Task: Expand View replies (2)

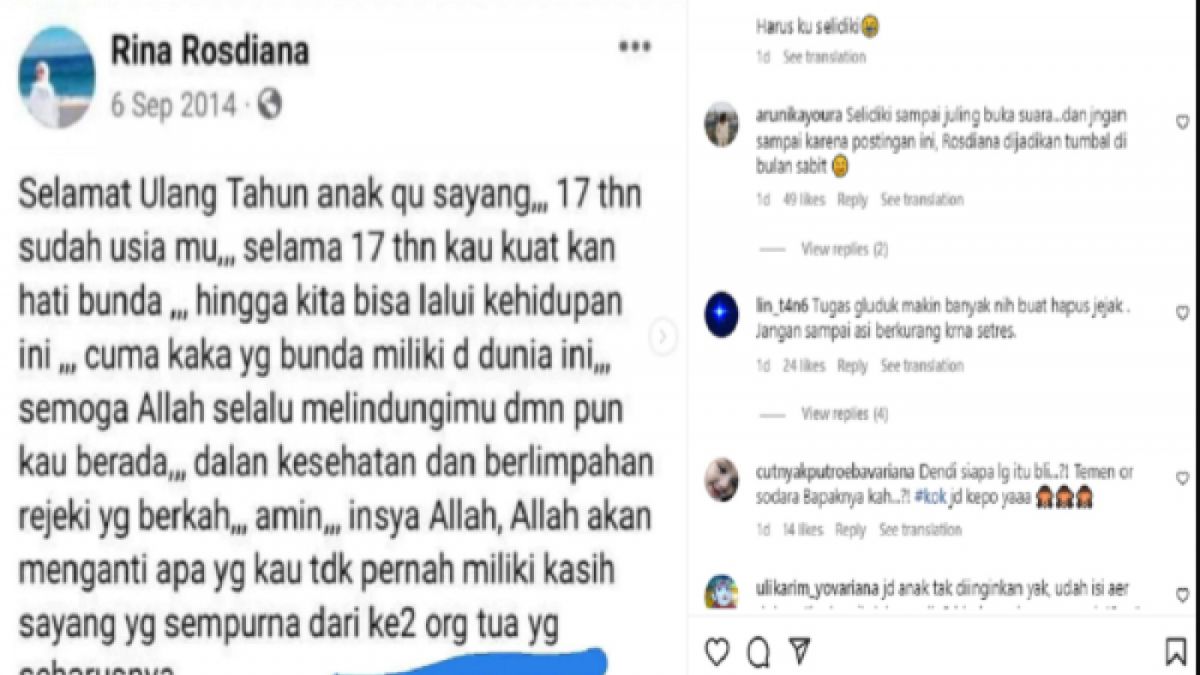Action: (845, 248)
